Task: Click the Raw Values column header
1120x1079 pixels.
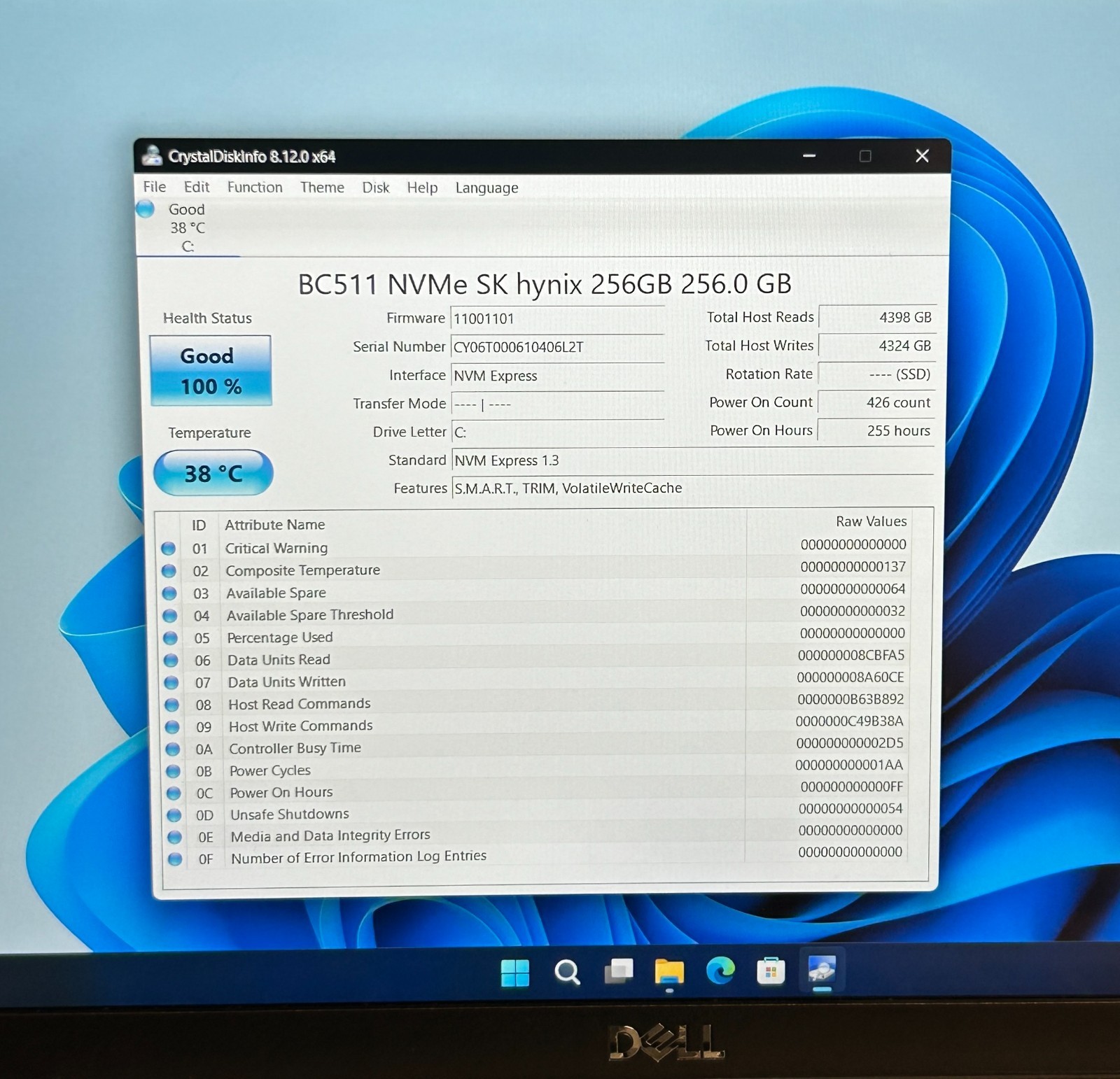Action: [x=871, y=521]
